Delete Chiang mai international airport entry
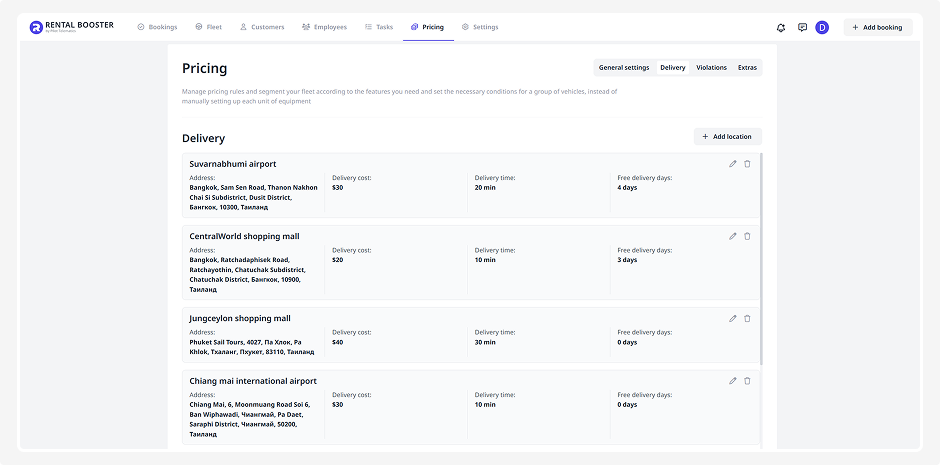Screen dimensions: 940x465 tap(747, 381)
